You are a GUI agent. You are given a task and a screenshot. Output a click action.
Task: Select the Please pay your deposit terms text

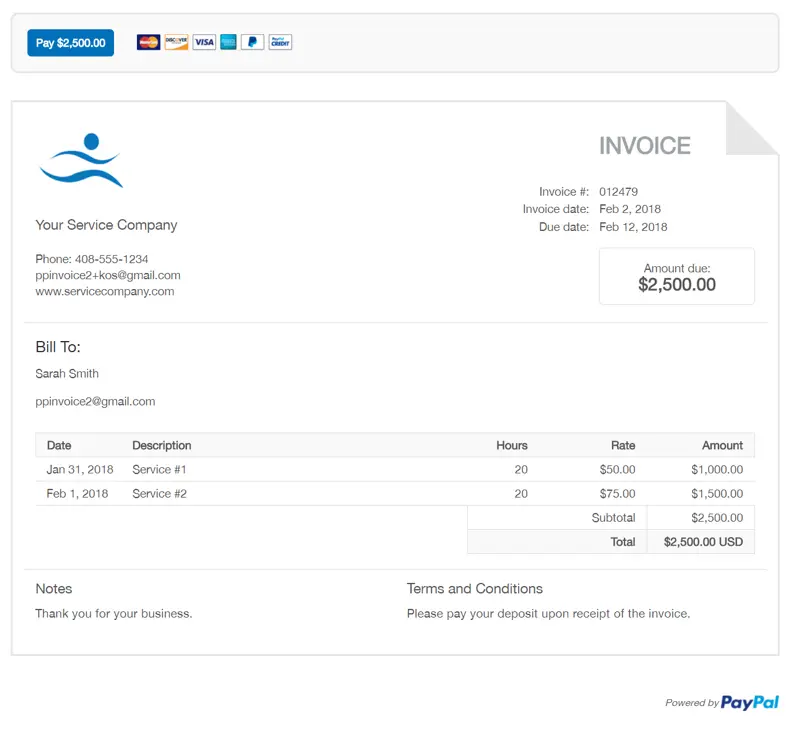(x=549, y=613)
